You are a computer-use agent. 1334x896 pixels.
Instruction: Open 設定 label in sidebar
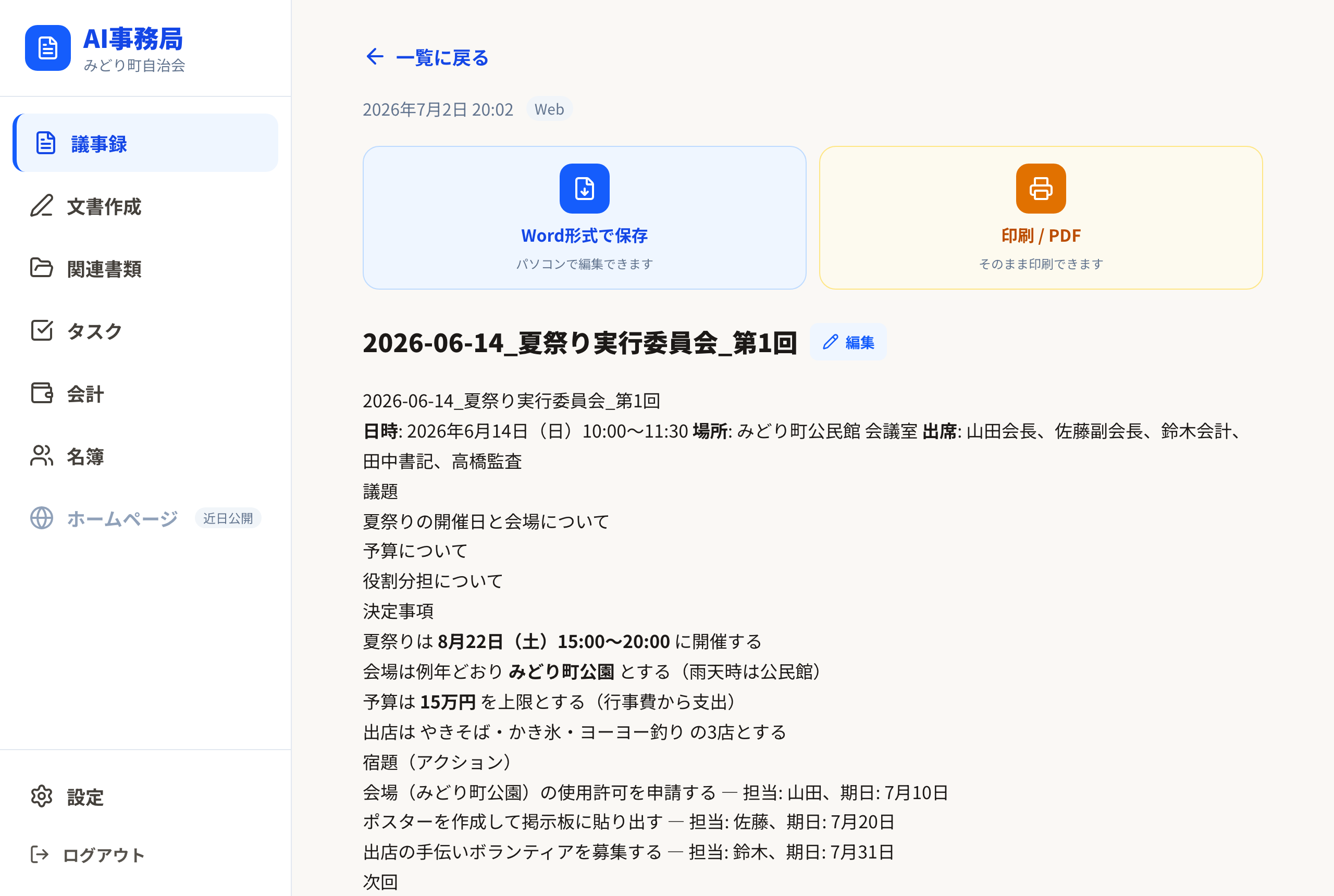coord(85,797)
